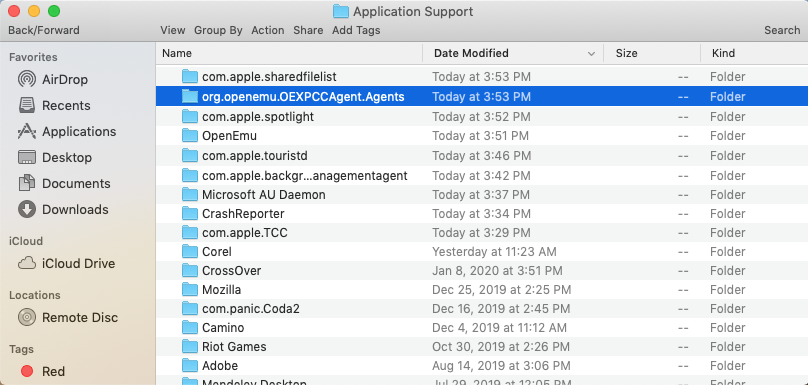This screenshot has height=385, width=808.
Task: Click the org.openemu.OEXPCCAgent.Agents folder icon
Action: tap(190, 96)
